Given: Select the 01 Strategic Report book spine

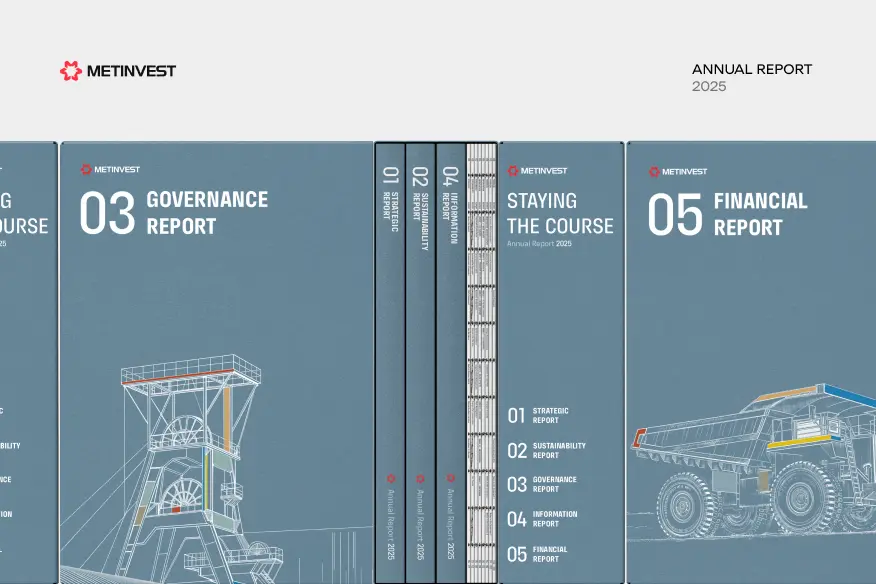Looking at the screenshot, I should coord(390,363).
